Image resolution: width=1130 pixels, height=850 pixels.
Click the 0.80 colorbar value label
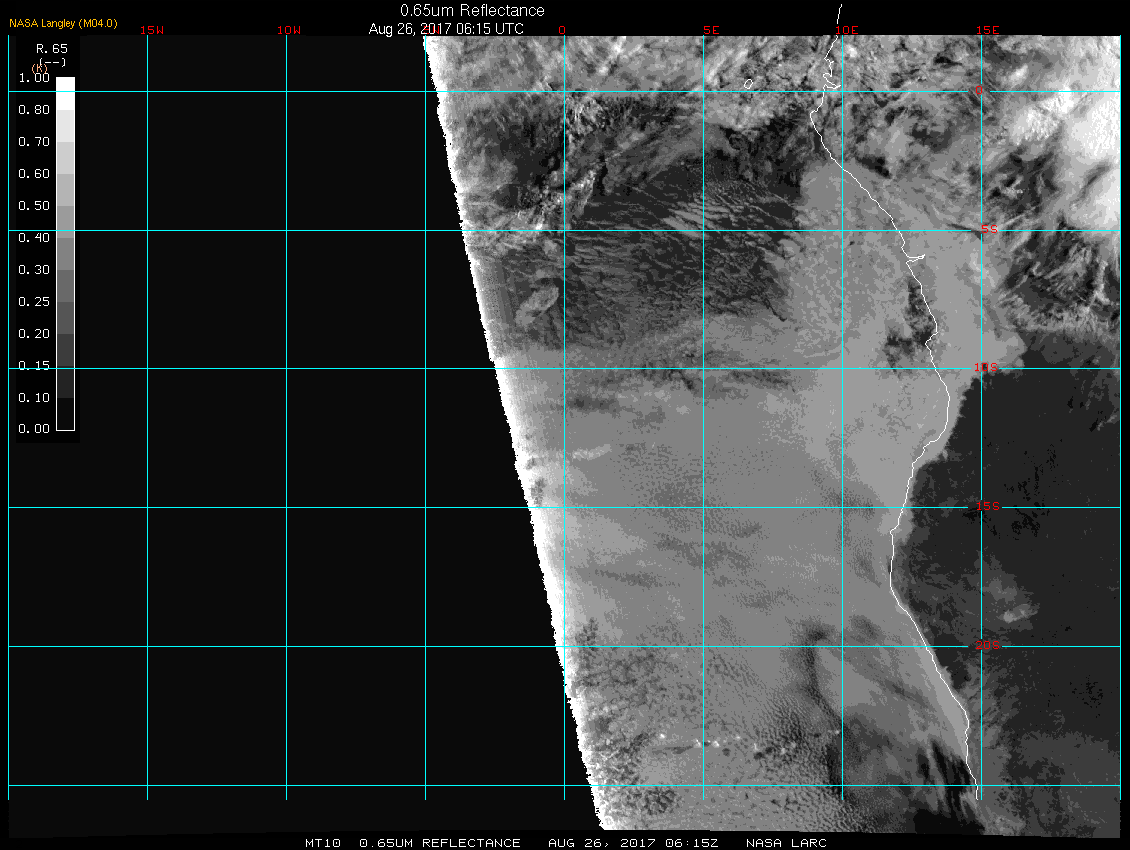34,110
